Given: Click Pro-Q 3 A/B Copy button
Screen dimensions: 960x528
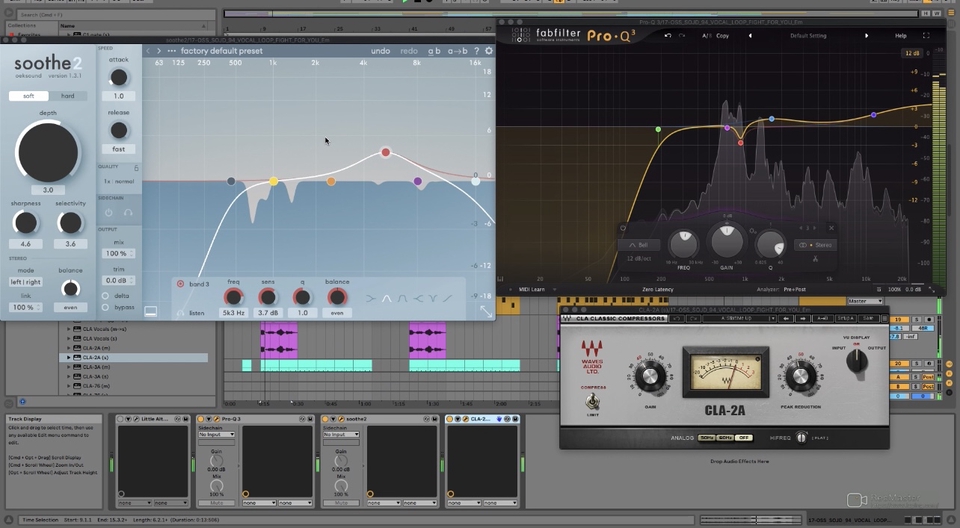Looking at the screenshot, I should pyautogui.click(x=722, y=36).
